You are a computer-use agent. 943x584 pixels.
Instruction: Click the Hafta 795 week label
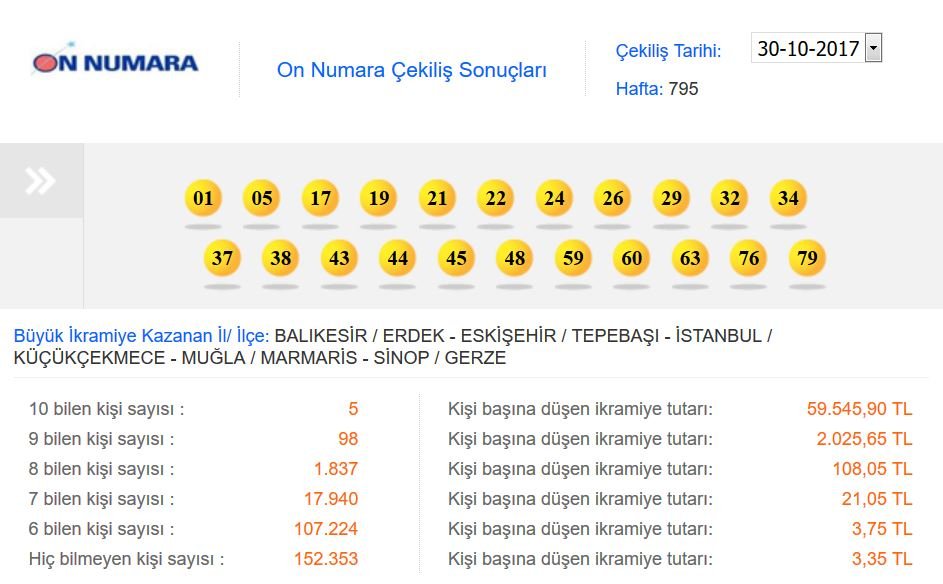pyautogui.click(x=657, y=89)
